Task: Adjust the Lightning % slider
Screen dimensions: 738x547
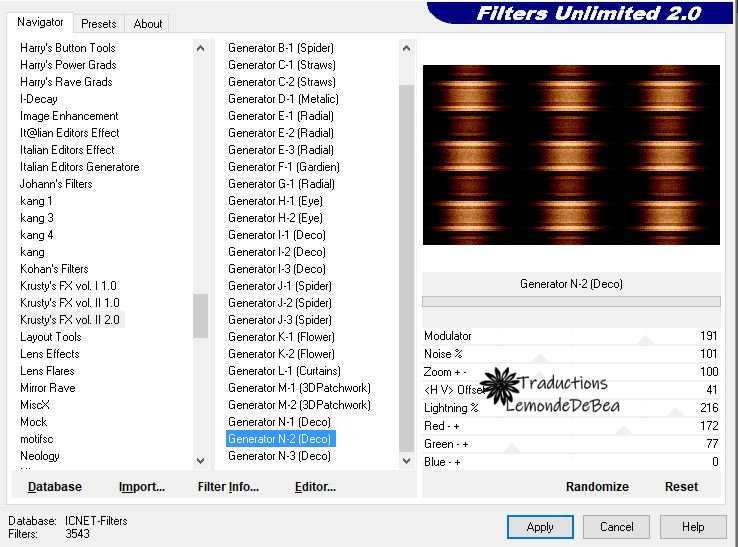Action: [570, 408]
